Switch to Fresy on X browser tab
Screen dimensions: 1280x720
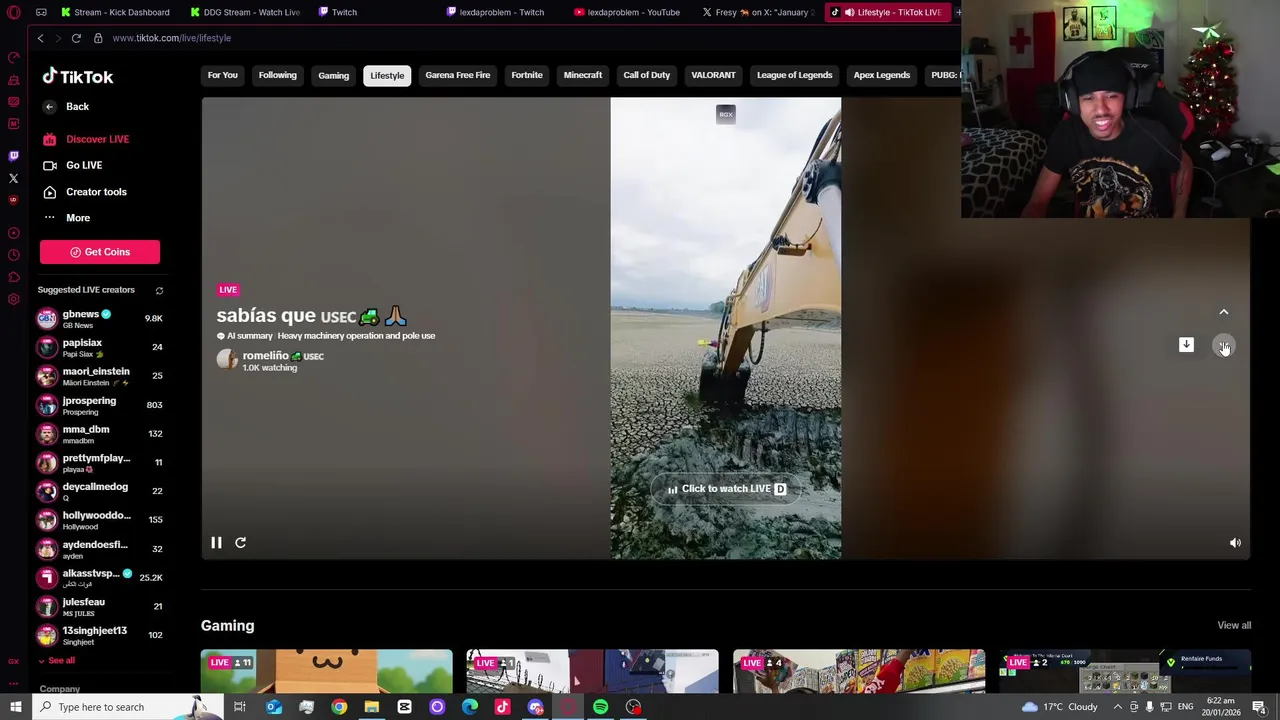[x=757, y=12]
